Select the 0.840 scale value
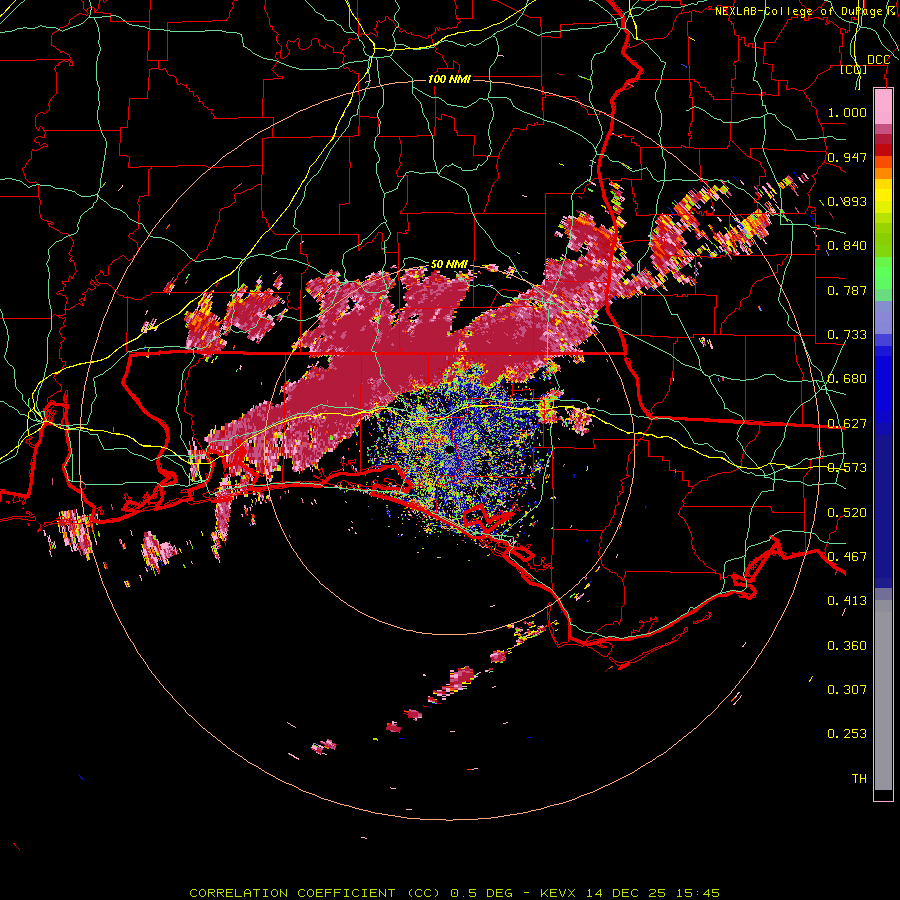Screen dimensions: 900x900 pyautogui.click(x=847, y=246)
